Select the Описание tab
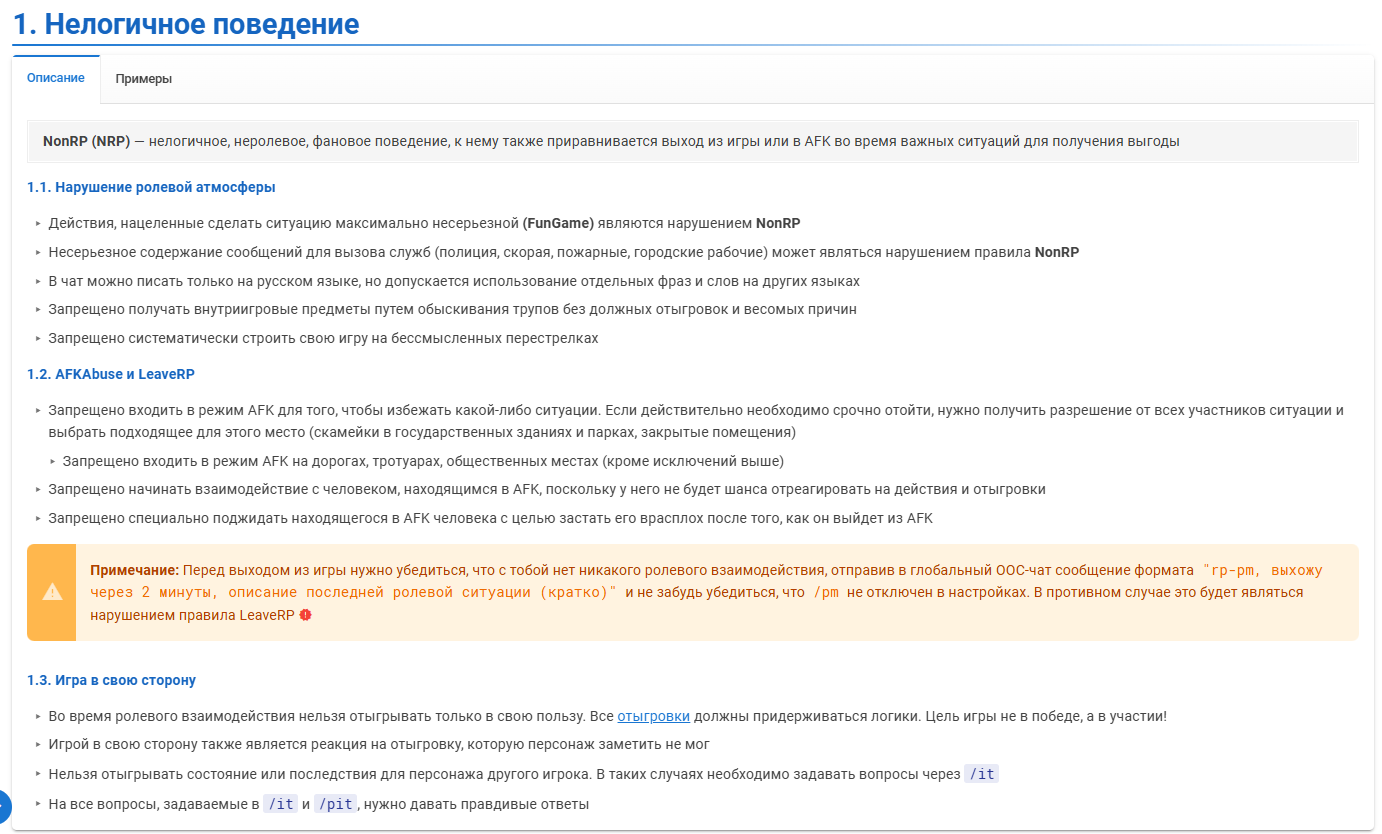Viewport: 1382px width, 834px height. pyautogui.click(x=56, y=78)
